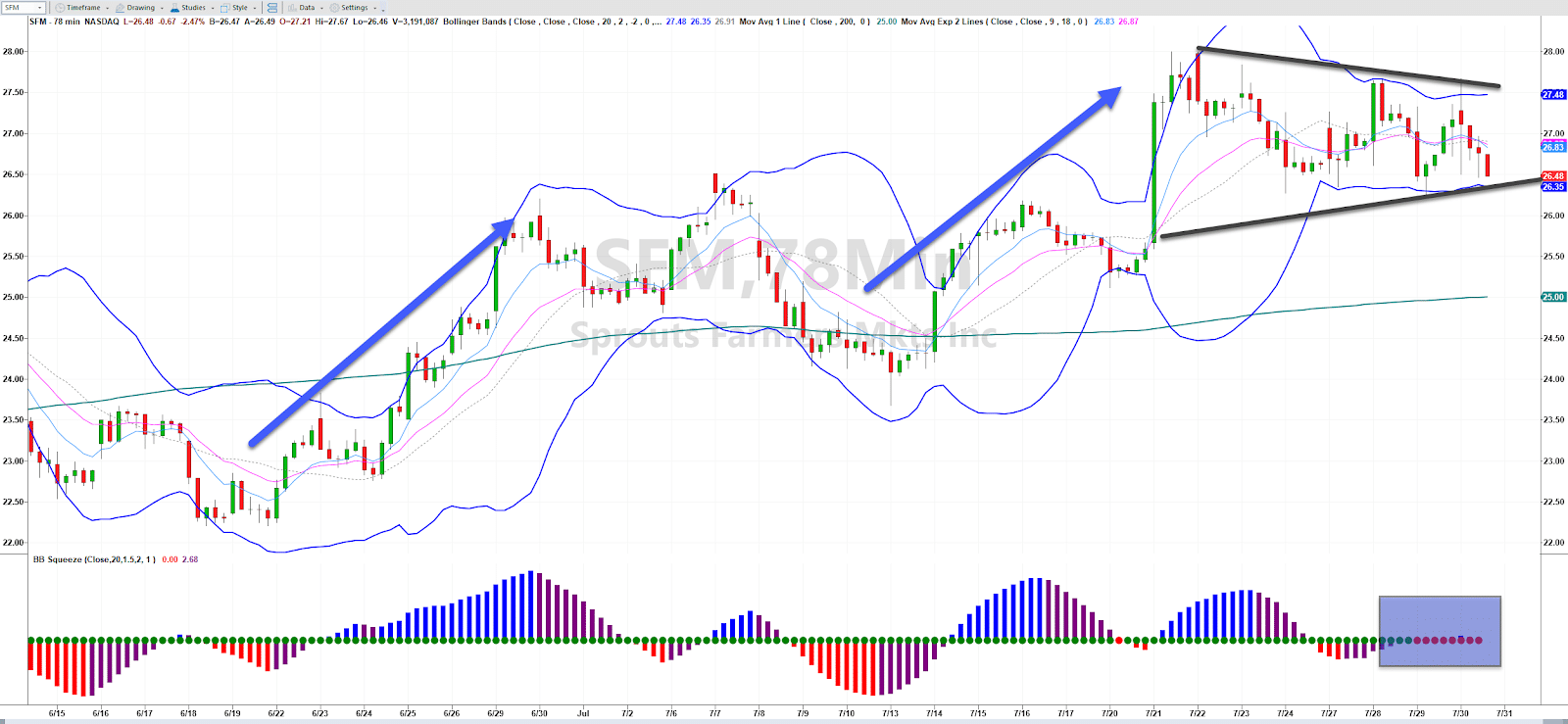Click the 7/14 date on time axis

[934, 713]
